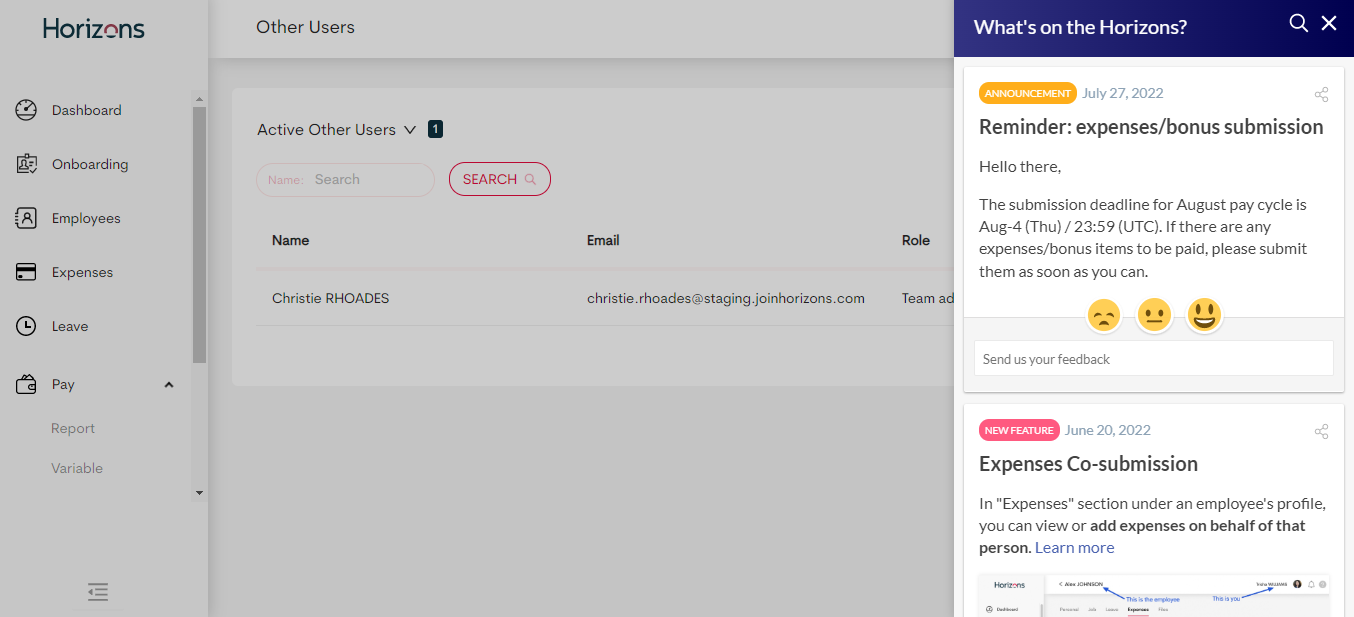Click the sidebar scrollbar thumb

click(x=199, y=235)
